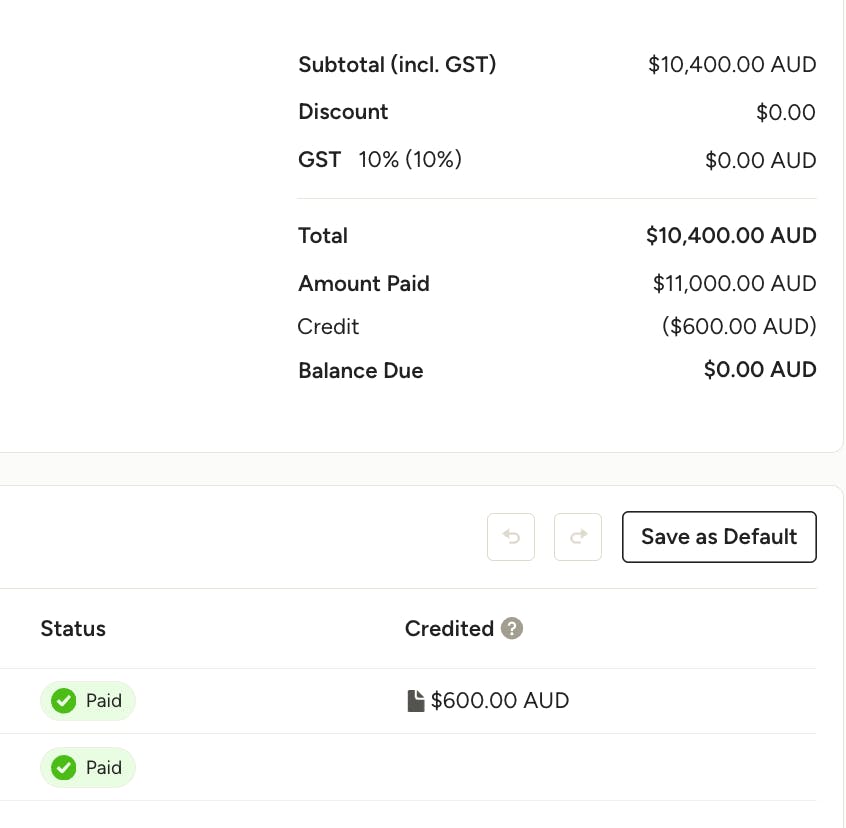Click the GST 10% (10%) rate label
The width and height of the screenshot is (846, 828).
pyautogui.click(x=410, y=160)
